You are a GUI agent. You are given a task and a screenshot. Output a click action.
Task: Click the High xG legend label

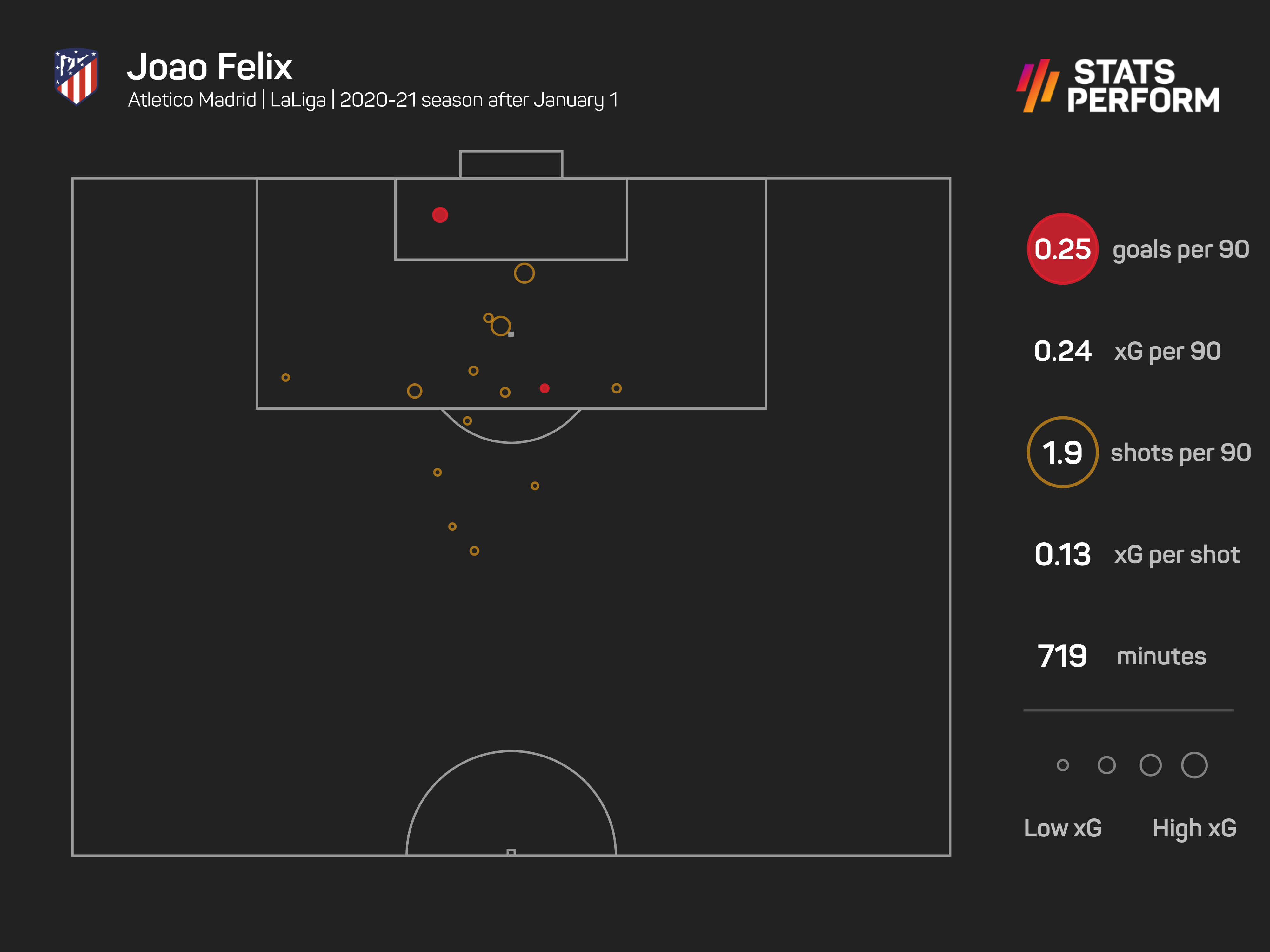tap(1194, 829)
